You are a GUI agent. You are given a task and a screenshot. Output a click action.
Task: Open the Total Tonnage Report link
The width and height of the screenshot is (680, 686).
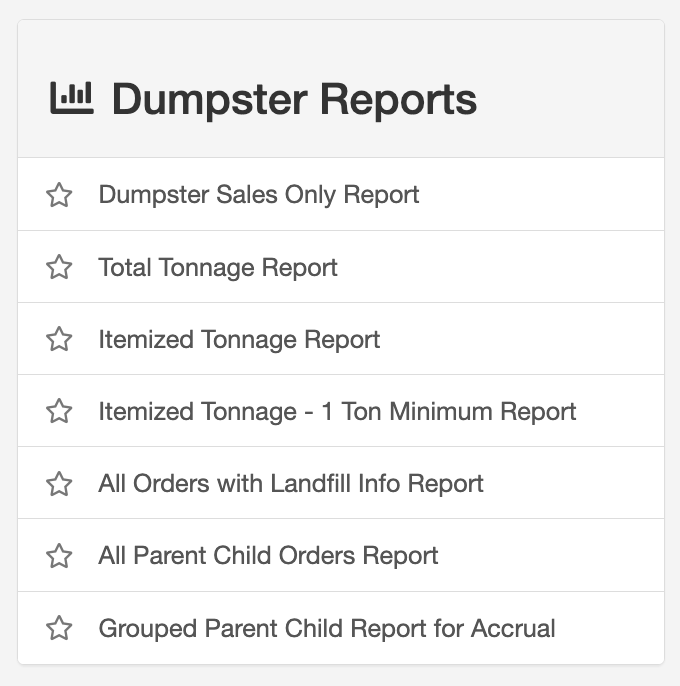(218, 267)
